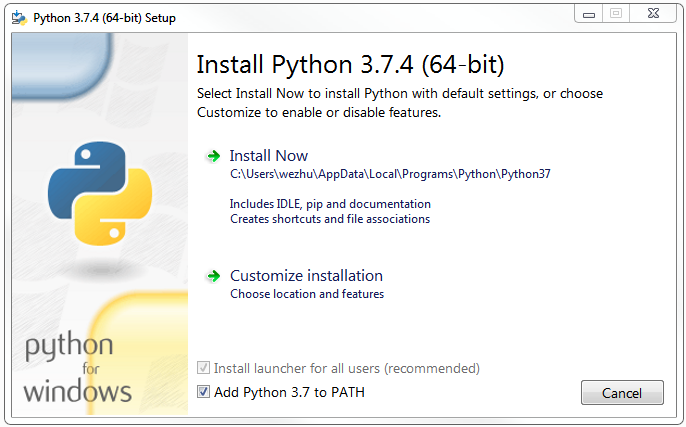
Task: Click the green arrow beside Install Now
Action: [x=214, y=156]
